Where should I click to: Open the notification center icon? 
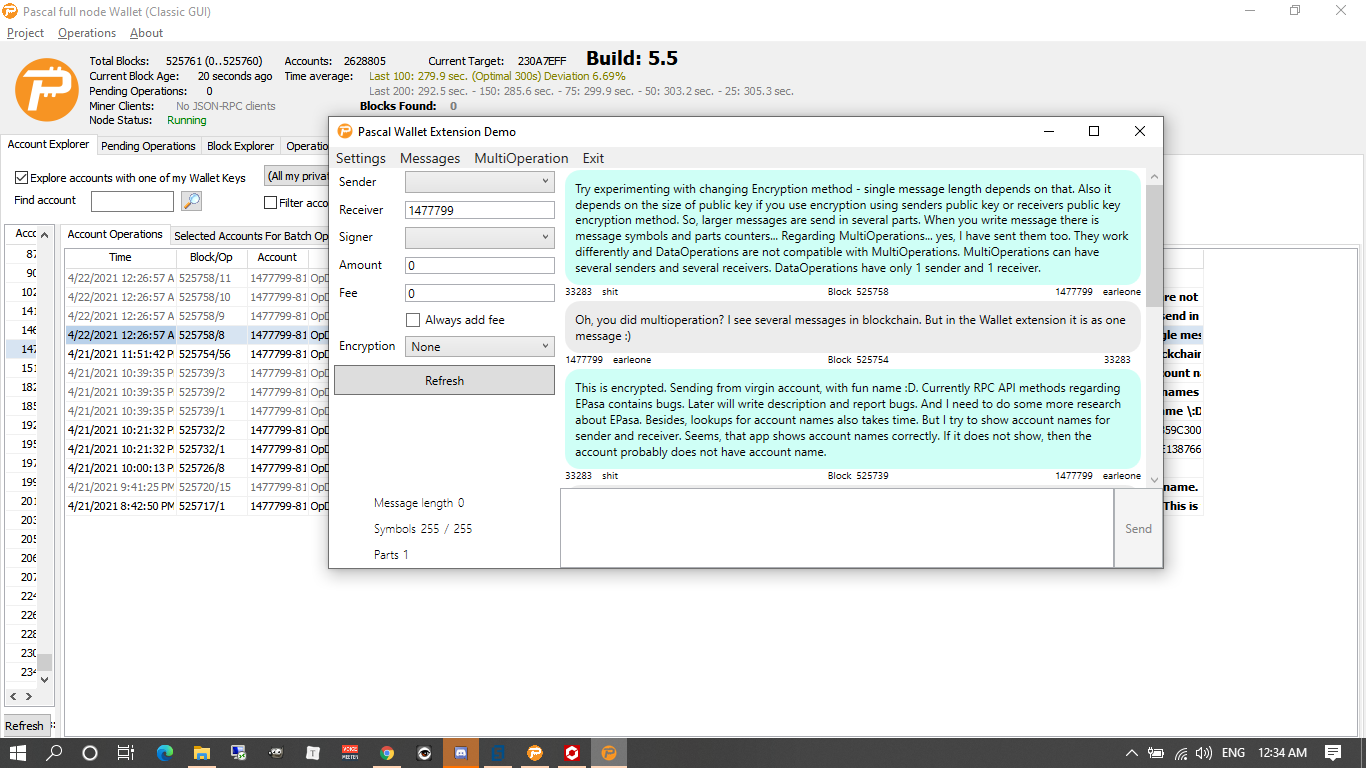click(x=1333, y=753)
